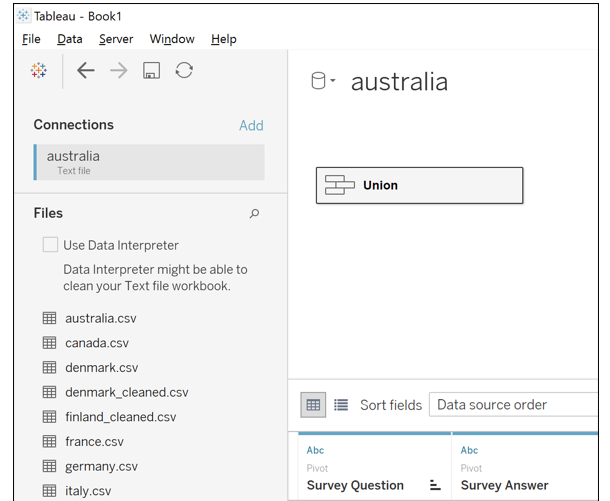Screen dimensions: 610x501
Task: Enable the Use Data Interpreter checkbox
Action: [50, 245]
